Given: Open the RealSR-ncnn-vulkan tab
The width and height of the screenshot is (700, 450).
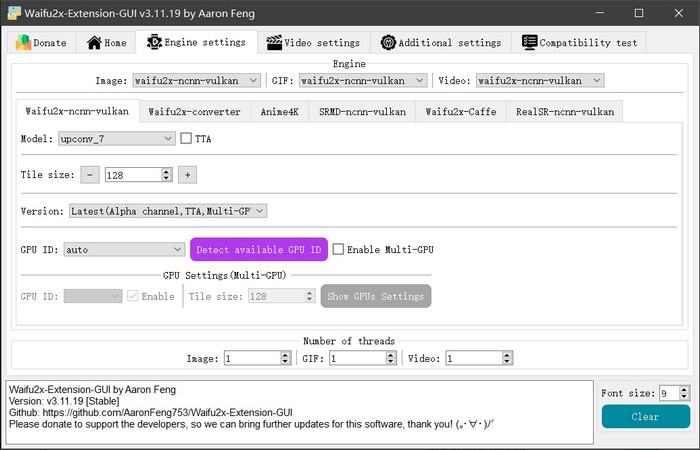Looking at the screenshot, I should pos(565,112).
